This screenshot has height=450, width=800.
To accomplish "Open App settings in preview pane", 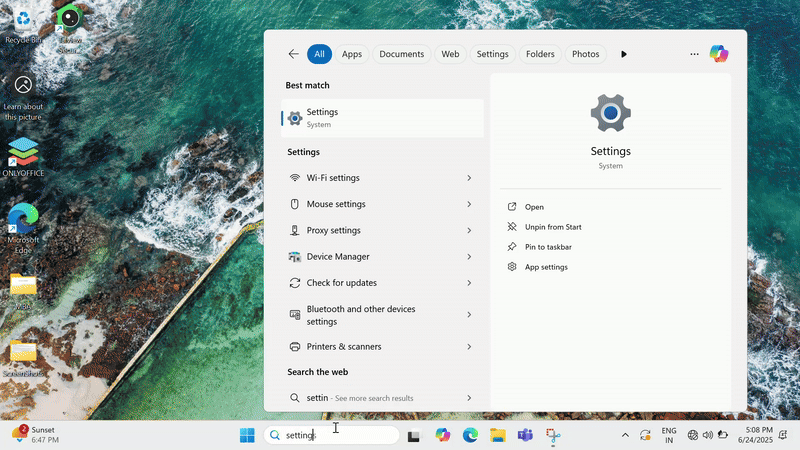I will [x=546, y=267].
